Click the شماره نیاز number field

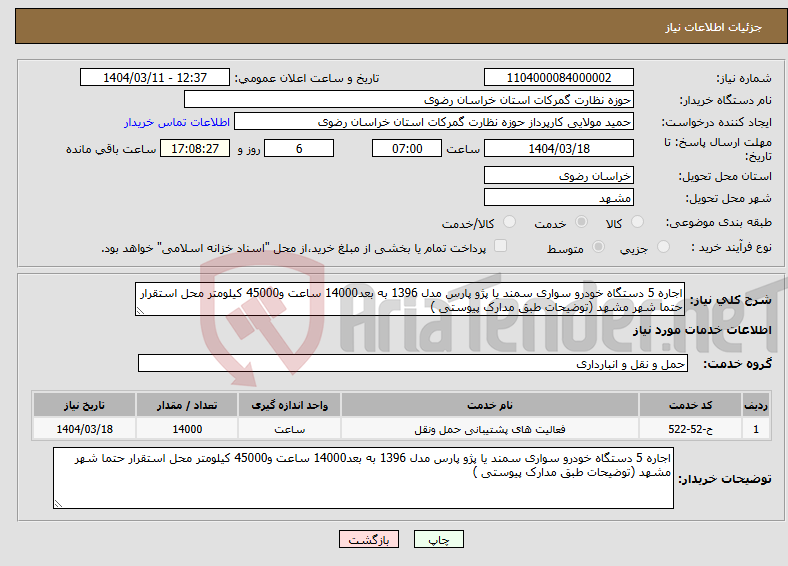[558, 77]
